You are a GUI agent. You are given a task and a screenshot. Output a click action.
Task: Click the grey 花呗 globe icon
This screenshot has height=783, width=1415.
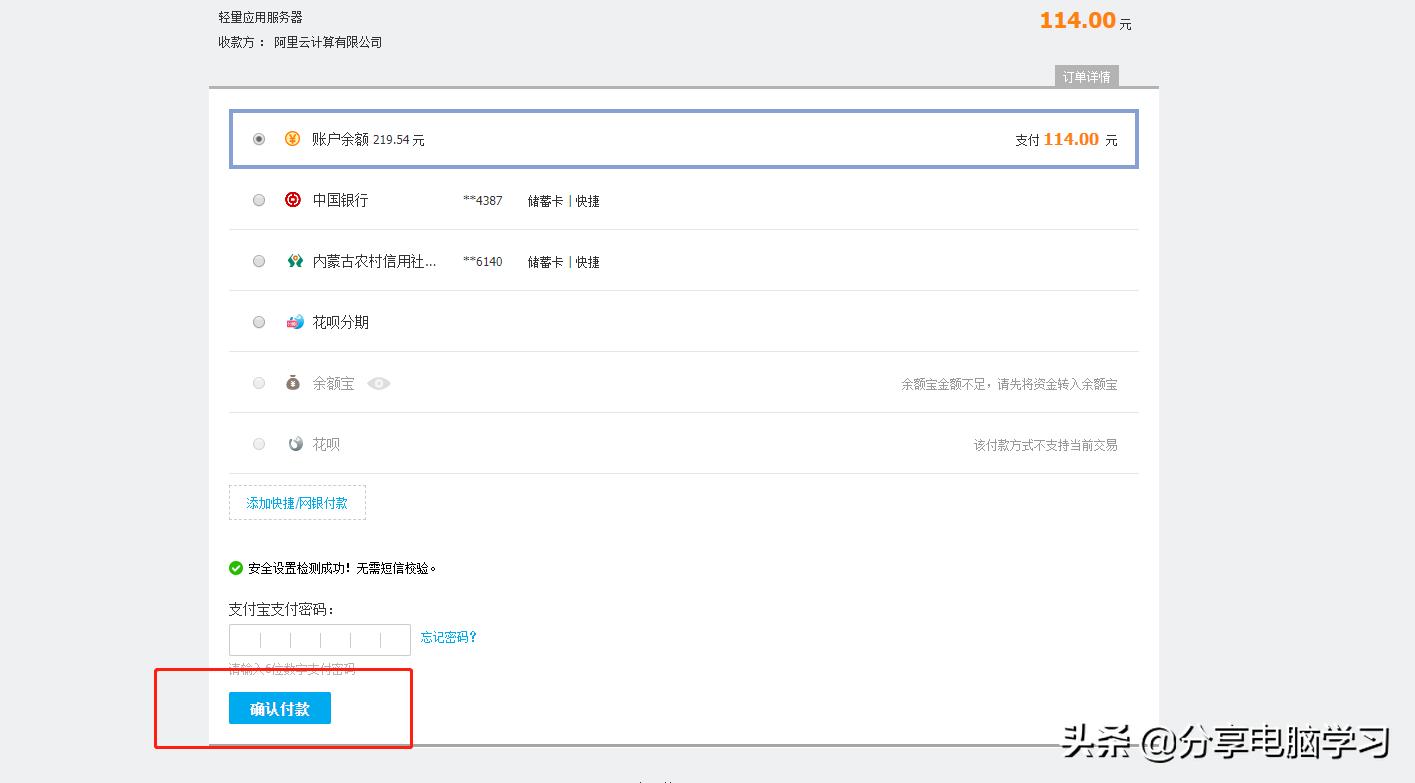pyautogui.click(x=293, y=443)
